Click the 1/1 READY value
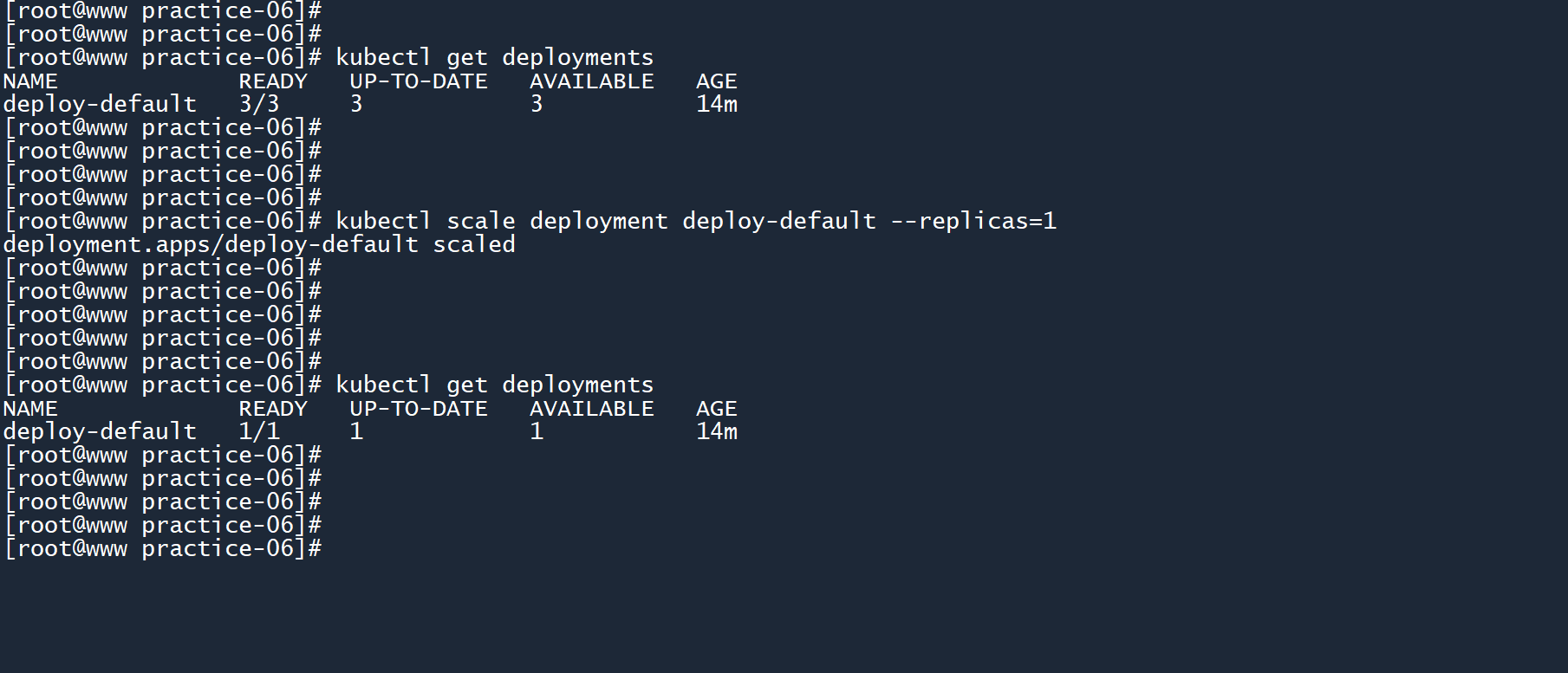1568x673 pixels. pyautogui.click(x=259, y=432)
